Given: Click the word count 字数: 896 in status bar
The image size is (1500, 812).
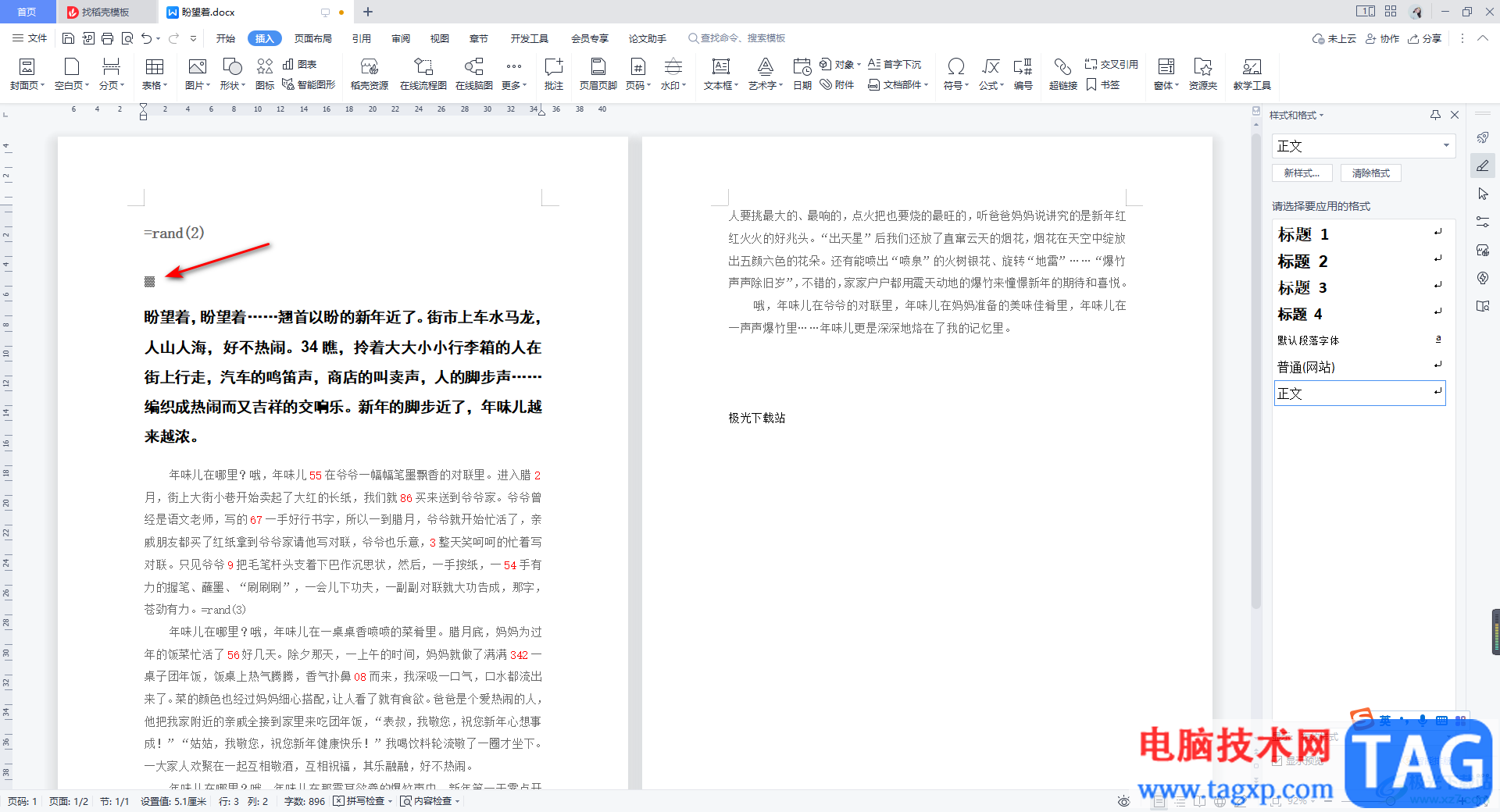Looking at the screenshot, I should tap(305, 801).
